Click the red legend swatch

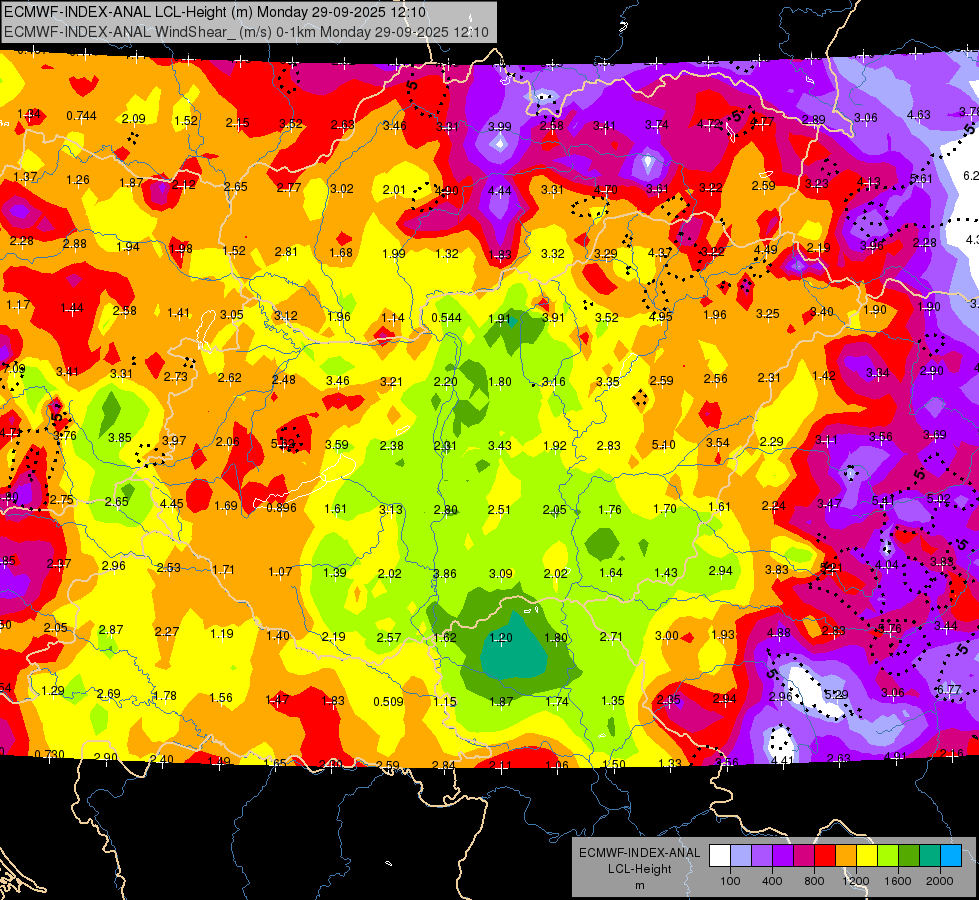[x=825, y=856]
